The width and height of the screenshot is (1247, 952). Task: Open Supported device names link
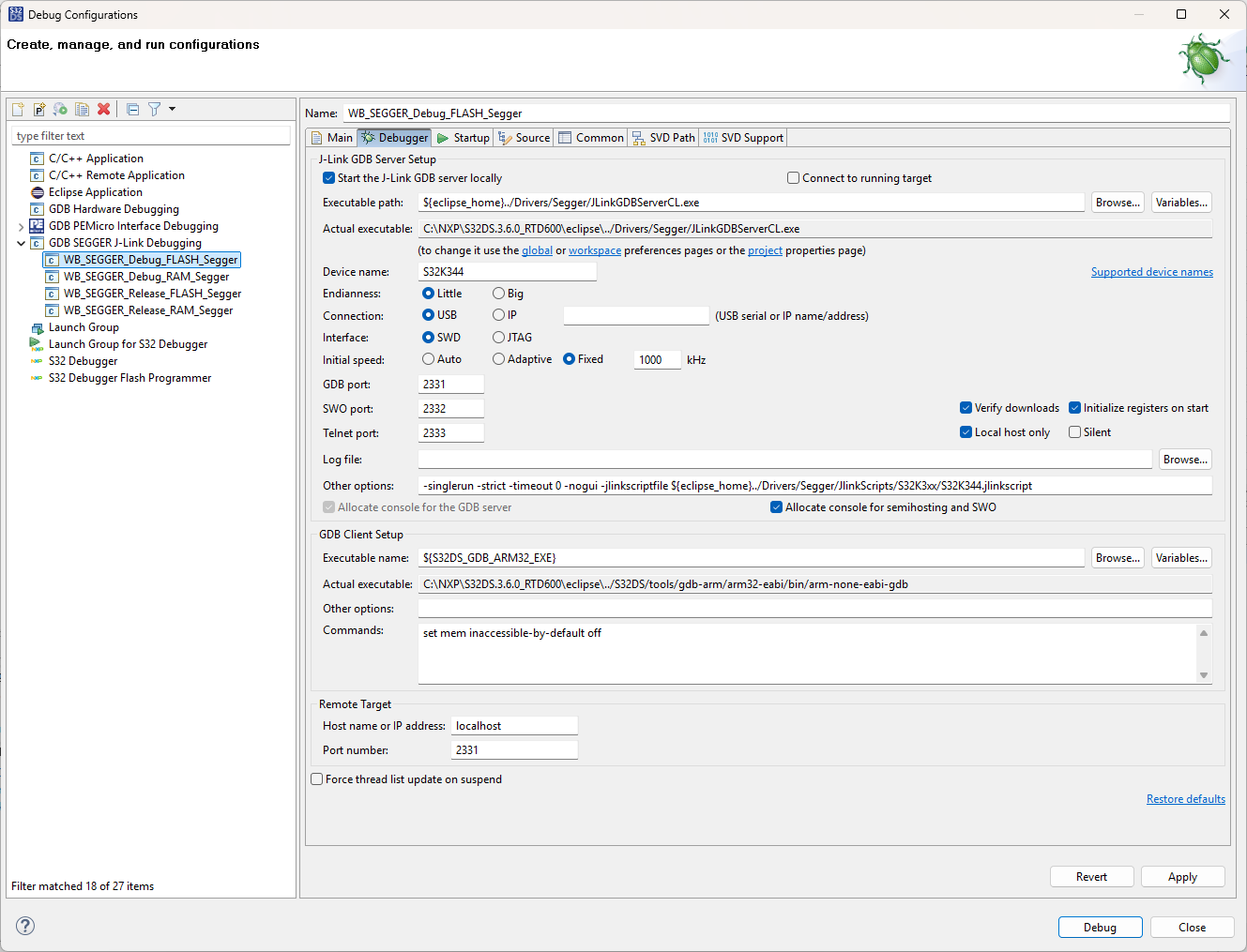pyautogui.click(x=1152, y=272)
